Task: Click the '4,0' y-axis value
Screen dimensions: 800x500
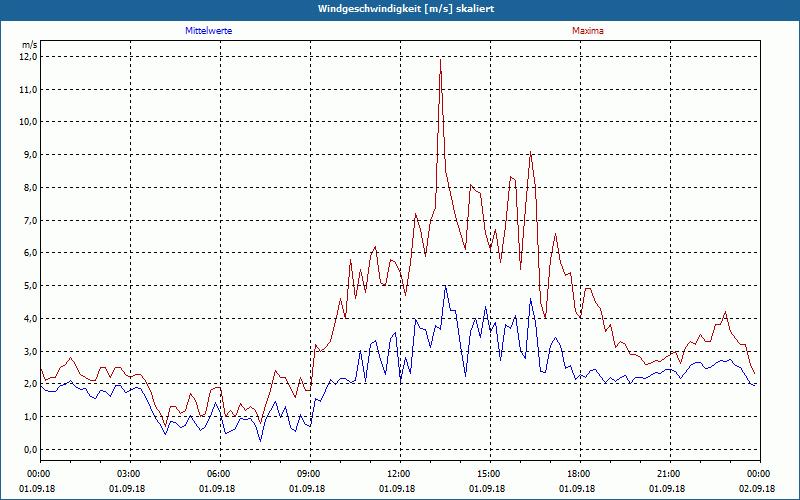Action: [31, 319]
